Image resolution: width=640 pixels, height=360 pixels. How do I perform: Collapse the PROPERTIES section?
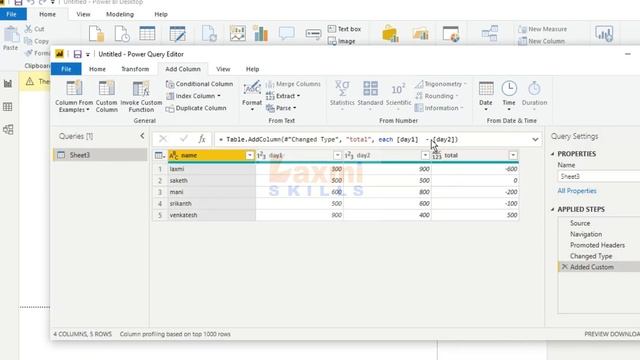click(552, 154)
